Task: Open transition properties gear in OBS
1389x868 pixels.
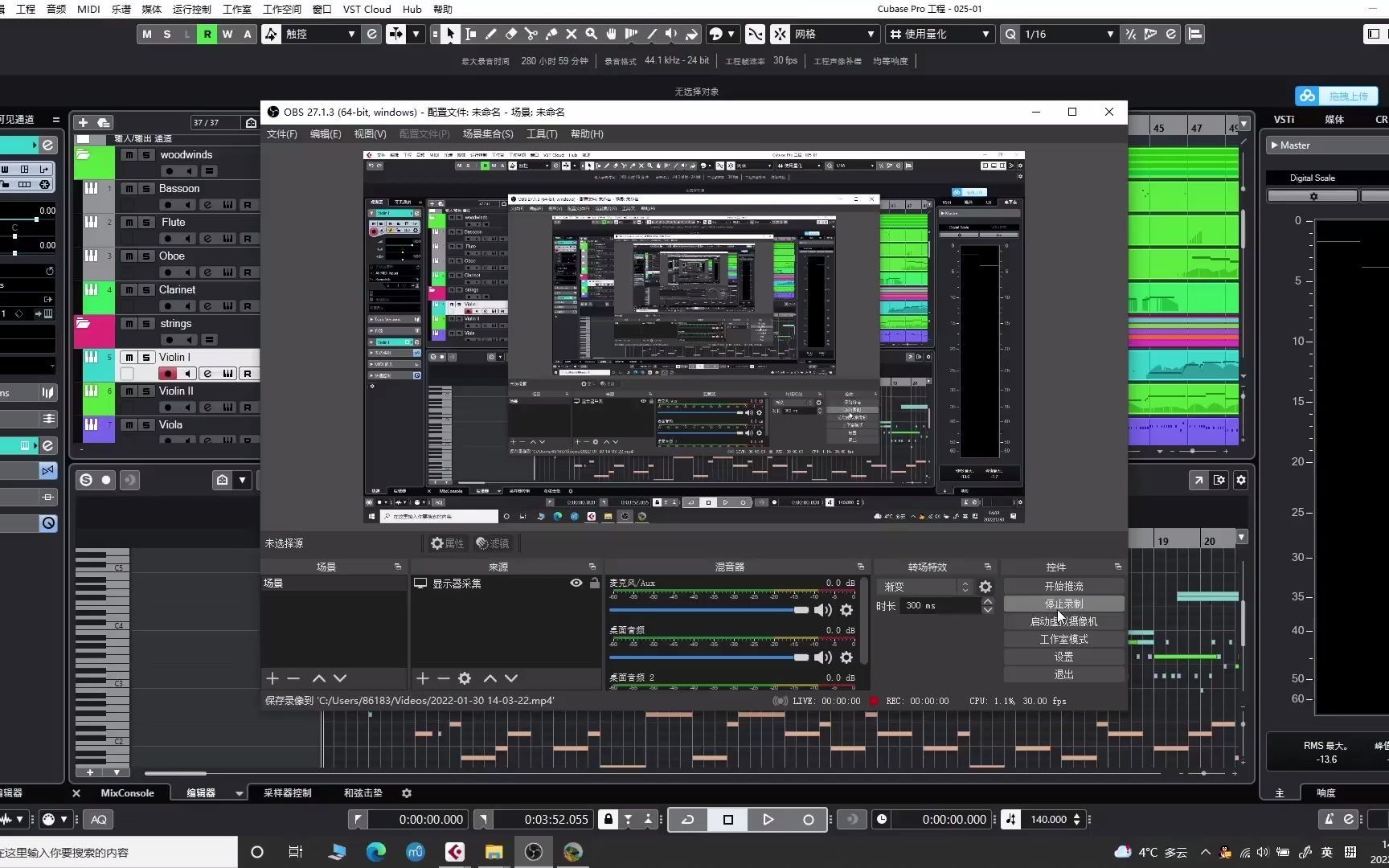Action: tap(985, 587)
